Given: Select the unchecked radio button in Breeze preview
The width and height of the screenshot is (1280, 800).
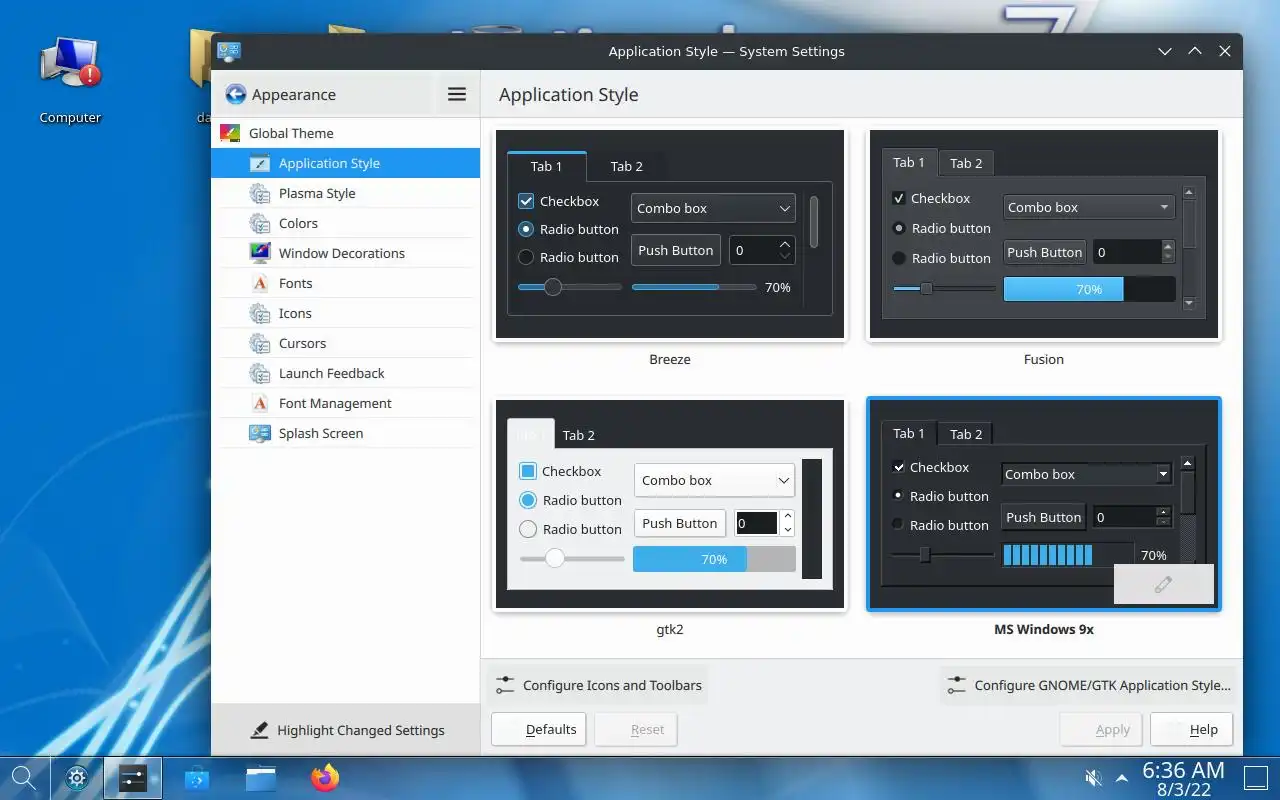Looking at the screenshot, I should [x=526, y=257].
